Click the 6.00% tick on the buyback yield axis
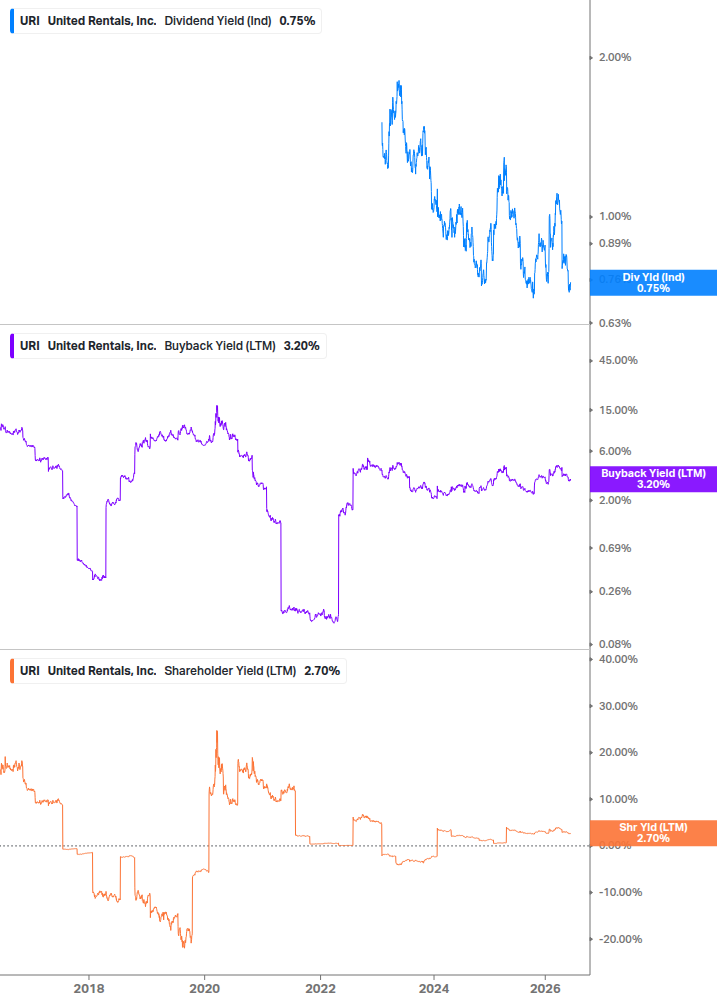Viewport: 717px width, 1005px height. [x=615, y=451]
